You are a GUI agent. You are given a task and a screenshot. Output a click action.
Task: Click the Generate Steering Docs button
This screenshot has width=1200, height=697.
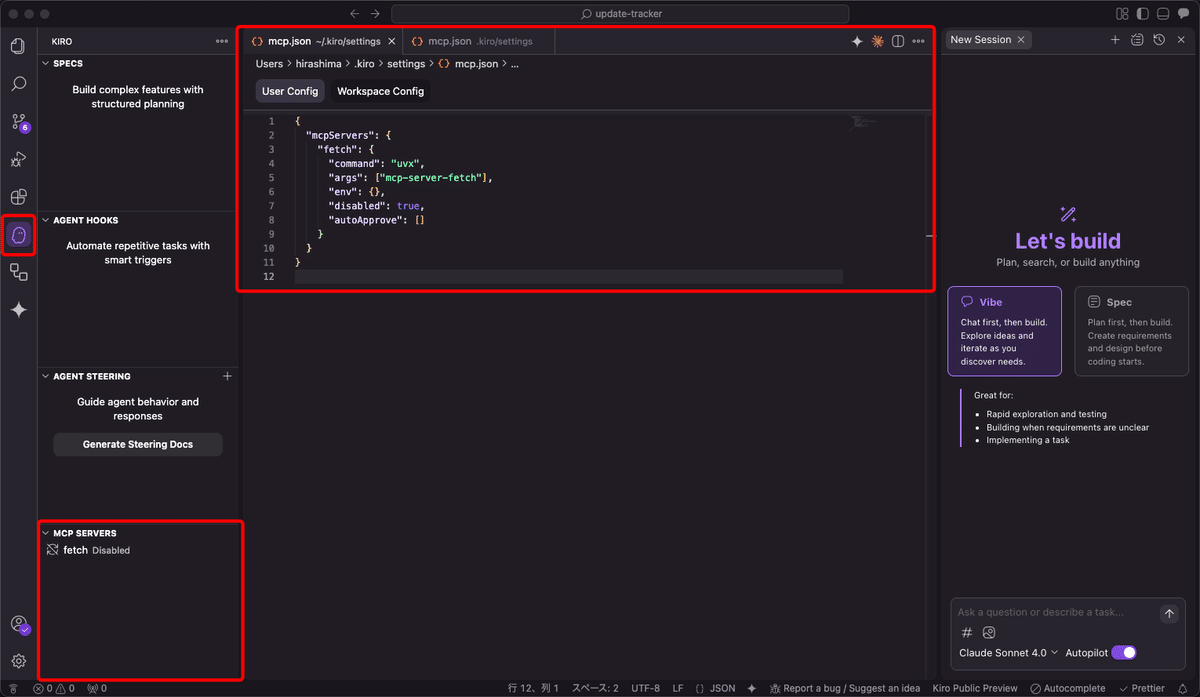pos(137,444)
